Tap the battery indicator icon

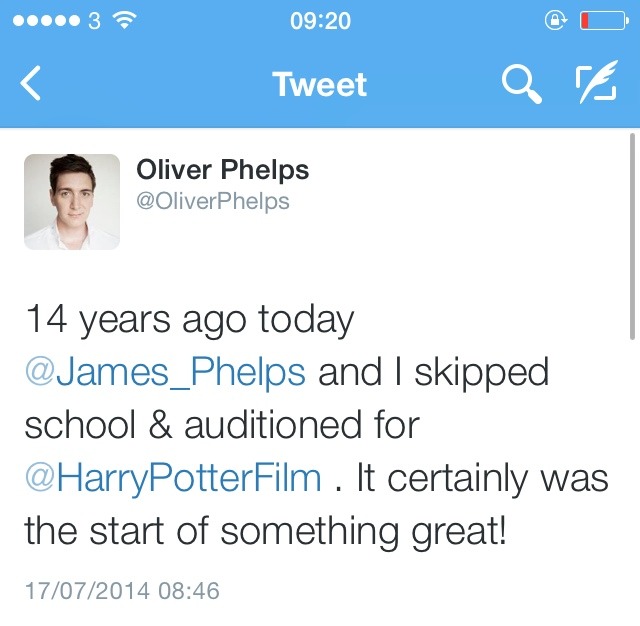click(603, 20)
